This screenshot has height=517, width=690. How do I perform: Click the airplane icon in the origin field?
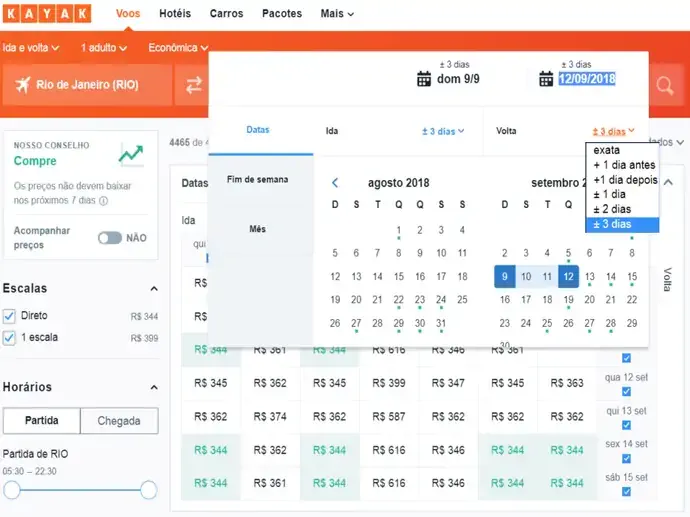tap(23, 84)
